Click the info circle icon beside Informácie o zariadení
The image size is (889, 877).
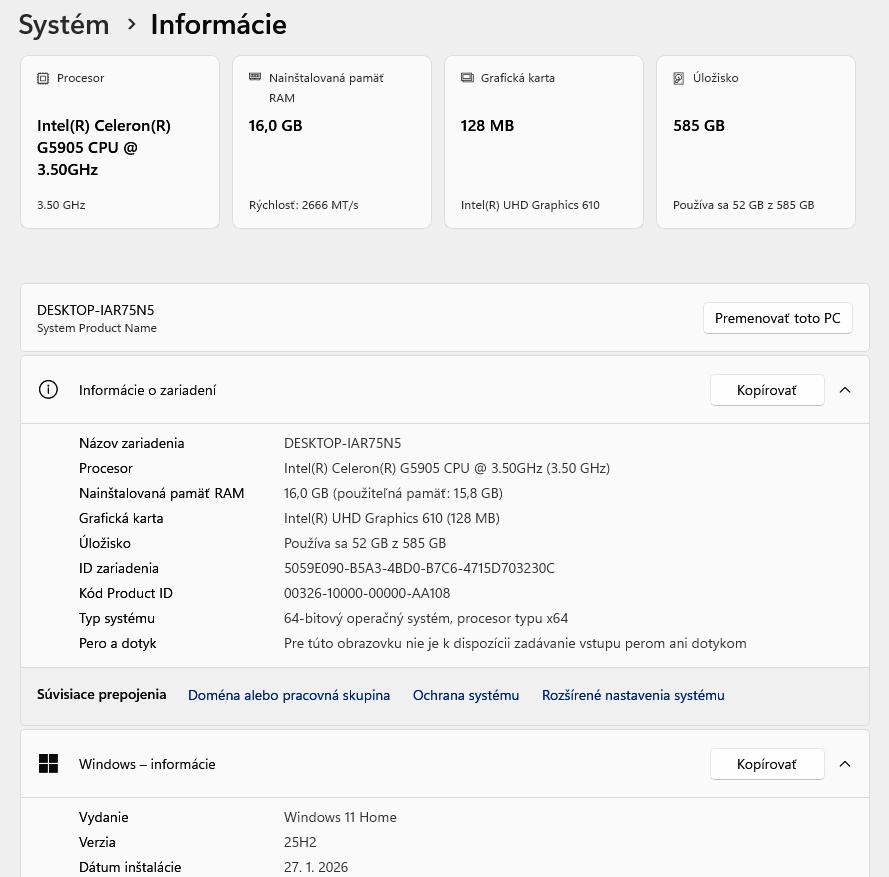(x=48, y=390)
